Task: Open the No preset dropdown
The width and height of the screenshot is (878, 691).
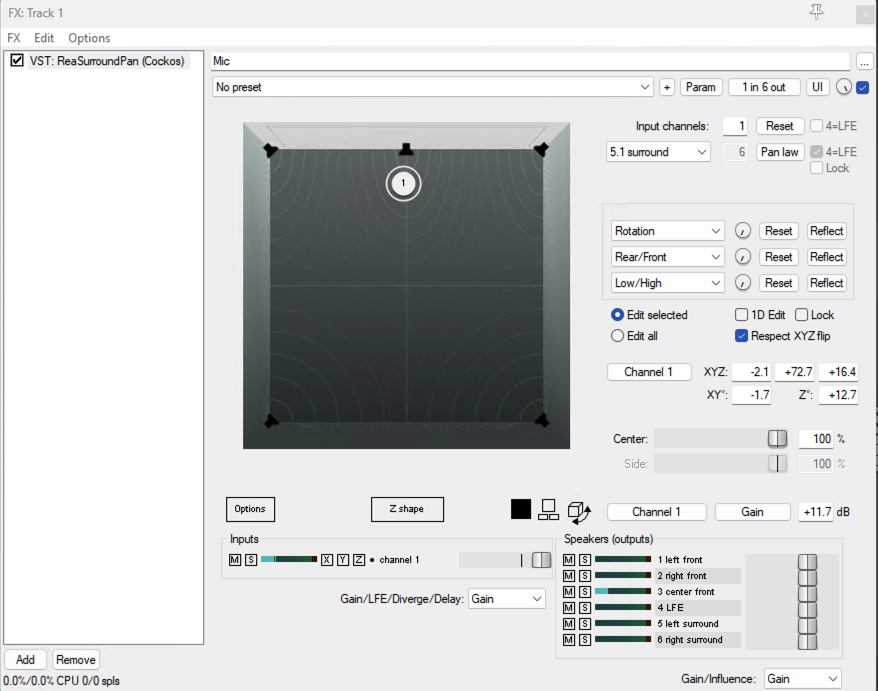Action: pos(433,88)
